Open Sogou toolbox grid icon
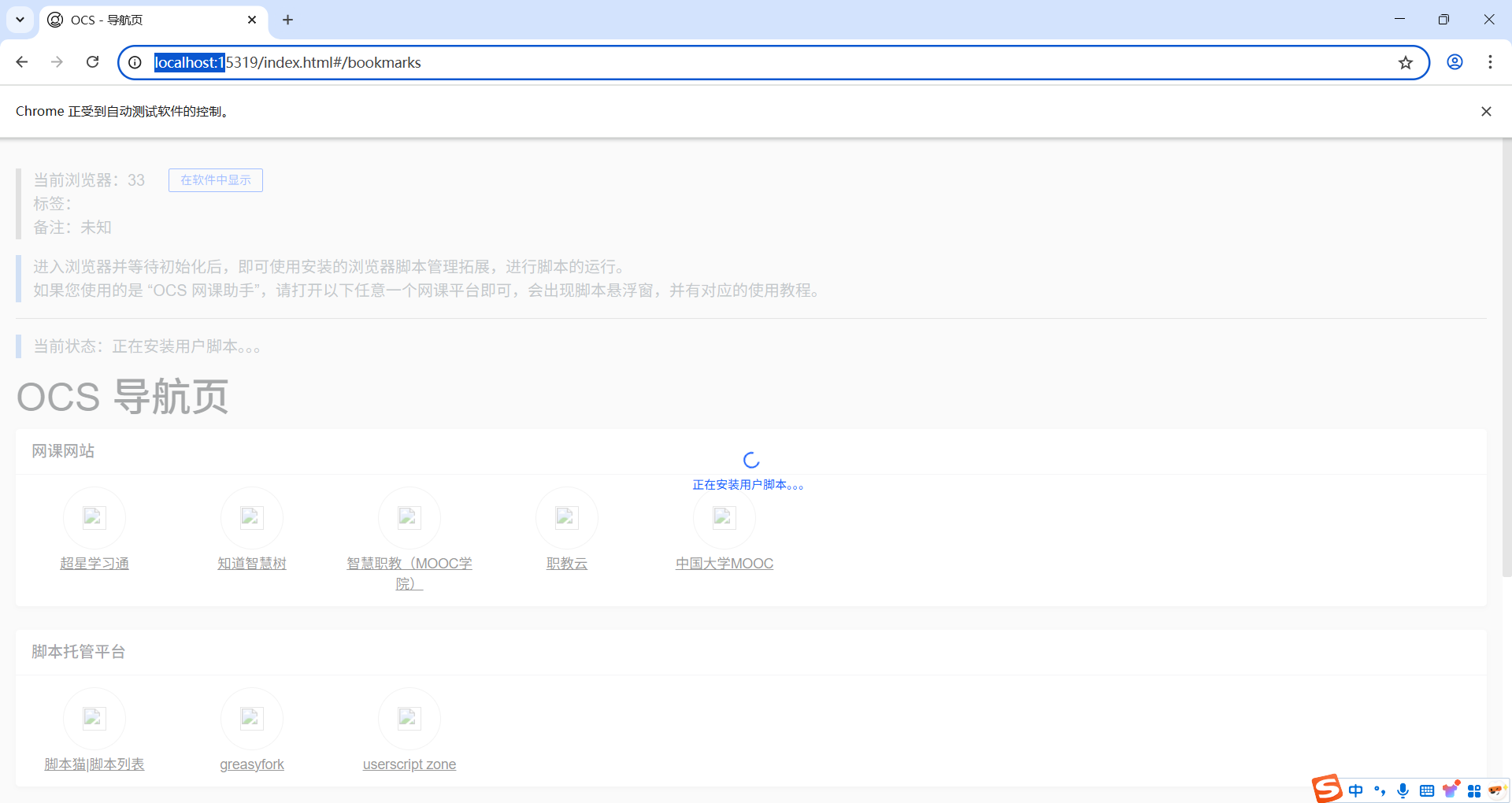The height and width of the screenshot is (803, 1512). [x=1474, y=790]
